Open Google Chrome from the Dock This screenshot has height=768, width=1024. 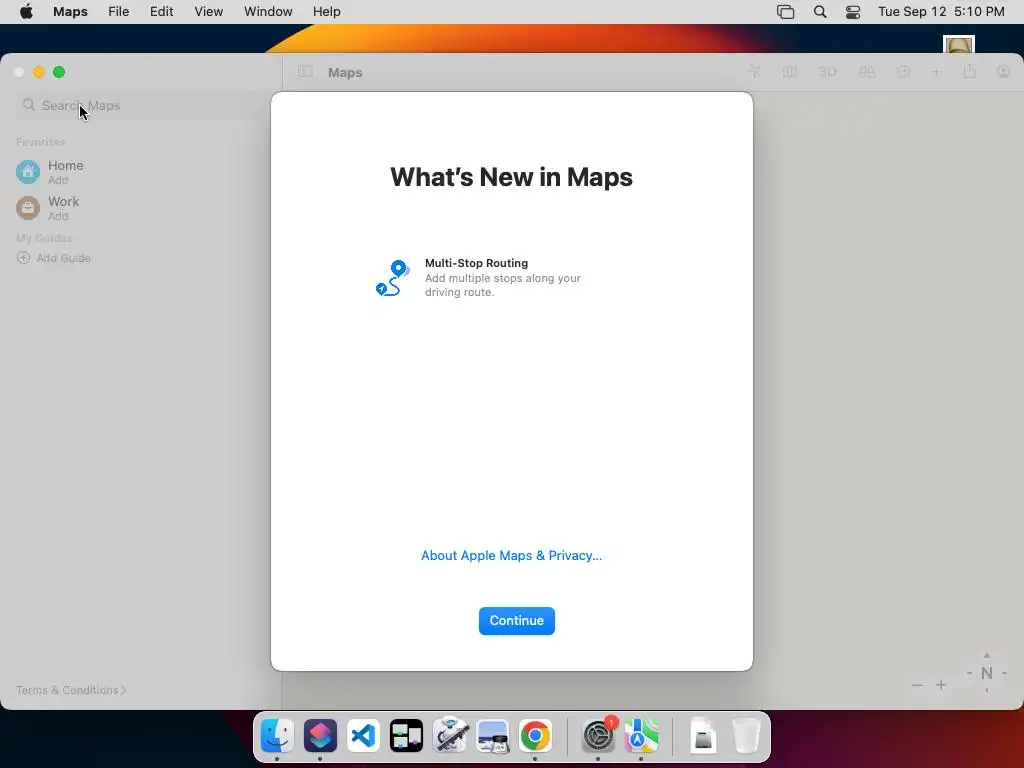pyautogui.click(x=536, y=736)
